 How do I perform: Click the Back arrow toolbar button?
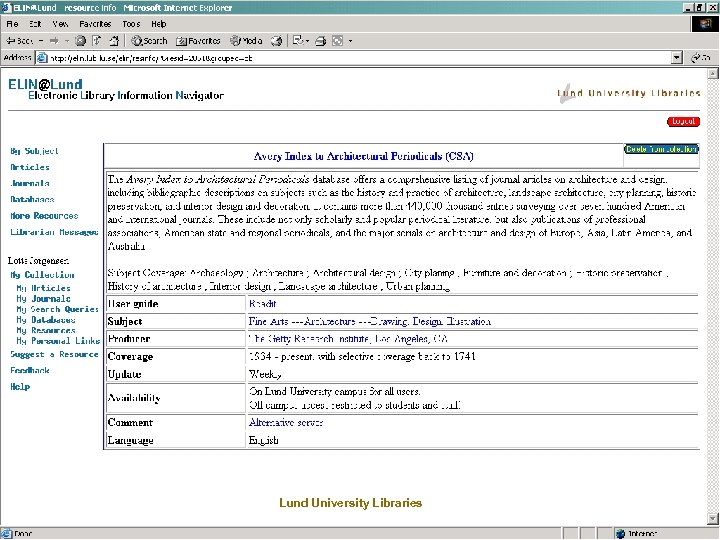20,41
